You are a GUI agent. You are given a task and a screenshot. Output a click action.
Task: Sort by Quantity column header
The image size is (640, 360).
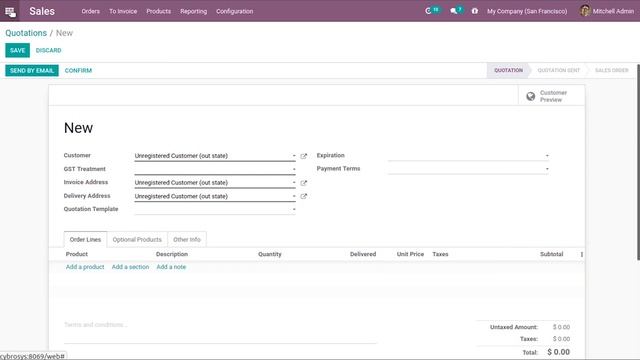[x=270, y=254]
